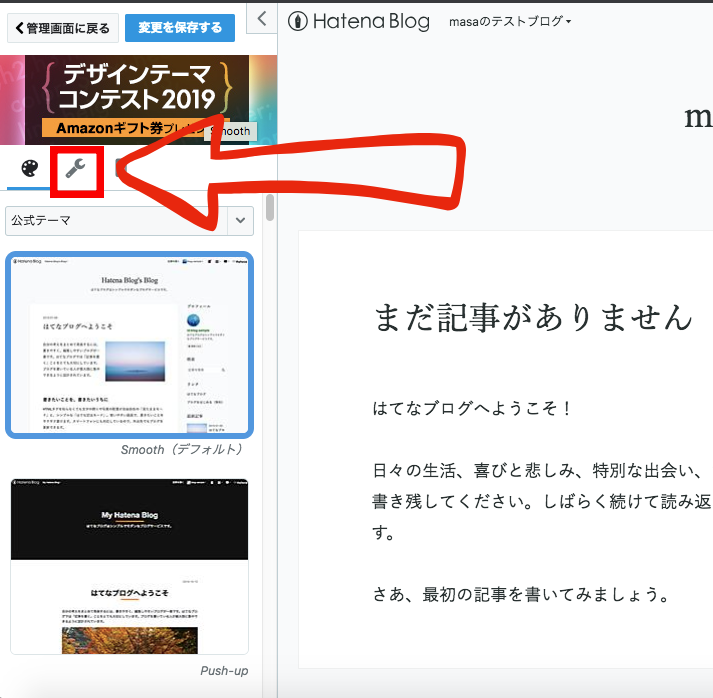
Task: Click the 管理画面に戻る back button
Action: pos(63,28)
